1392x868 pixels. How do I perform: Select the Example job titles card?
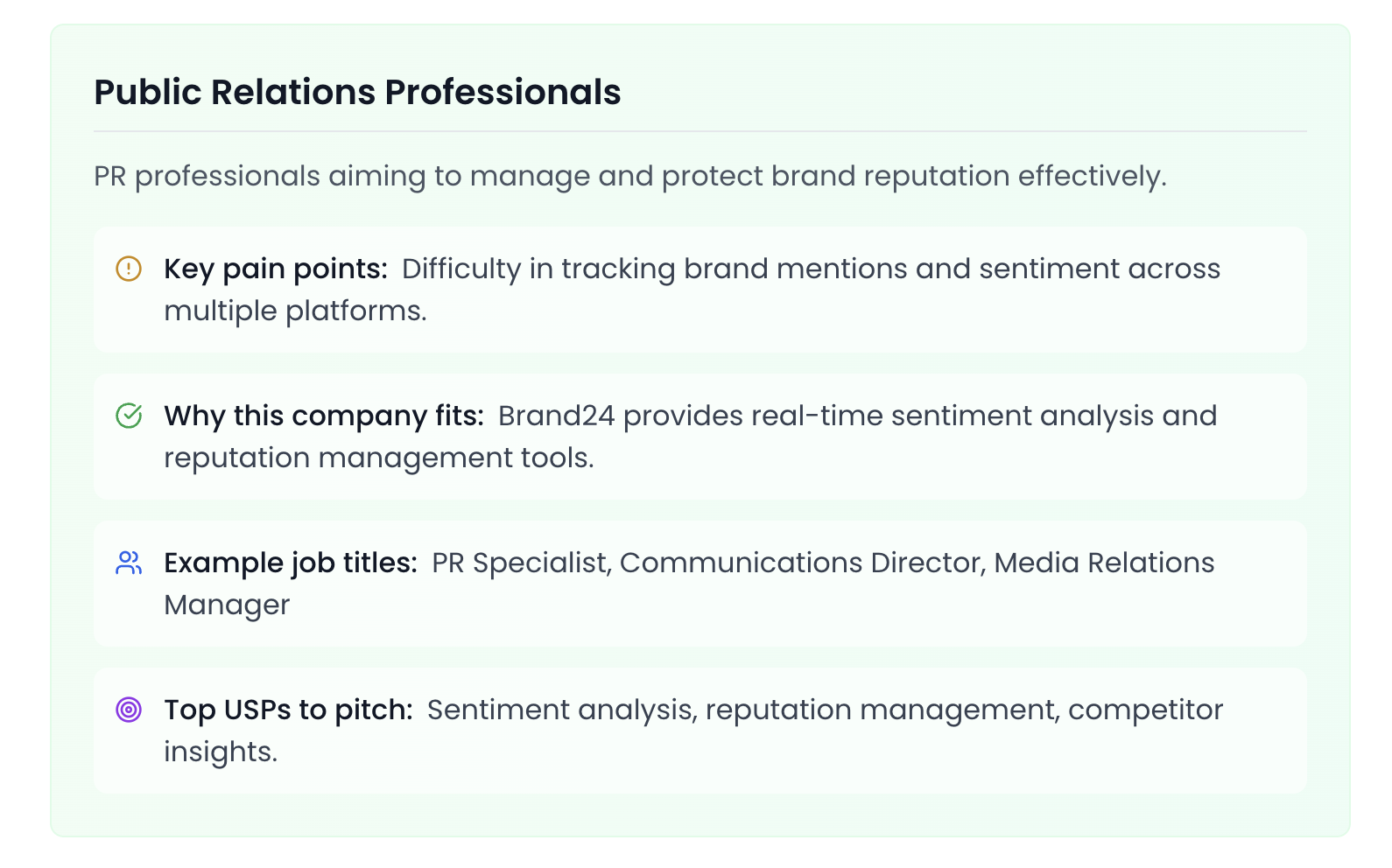coord(700,584)
